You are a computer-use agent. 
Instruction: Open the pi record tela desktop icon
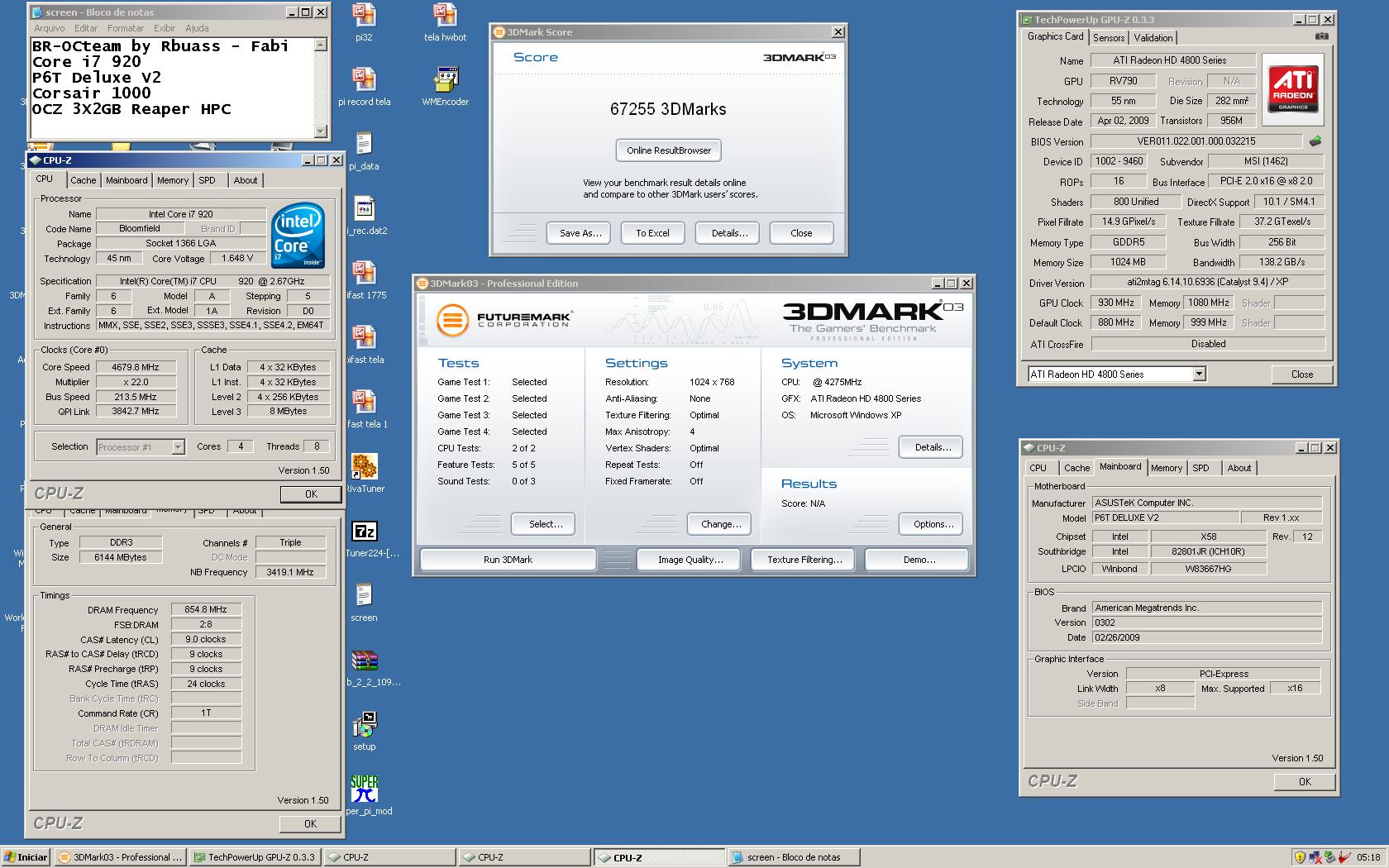[x=364, y=79]
